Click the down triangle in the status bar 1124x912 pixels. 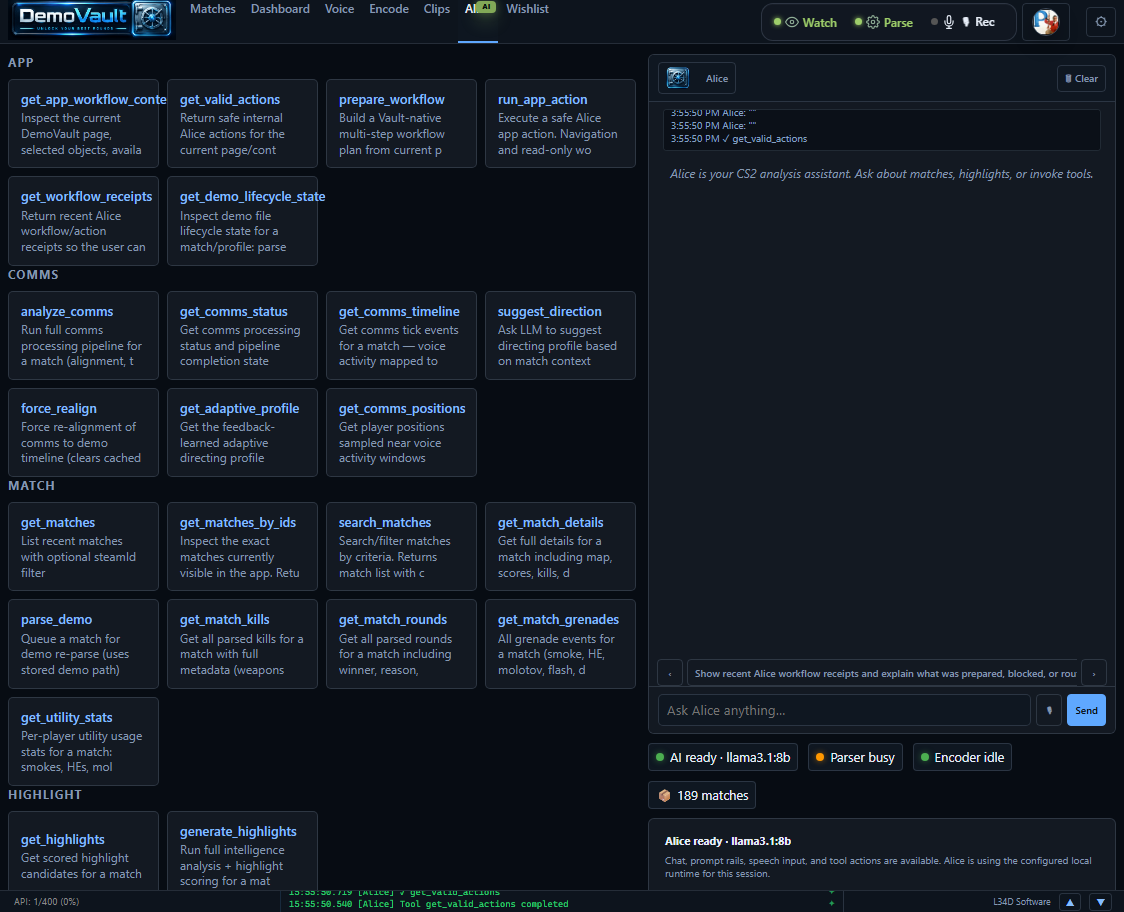1101,902
